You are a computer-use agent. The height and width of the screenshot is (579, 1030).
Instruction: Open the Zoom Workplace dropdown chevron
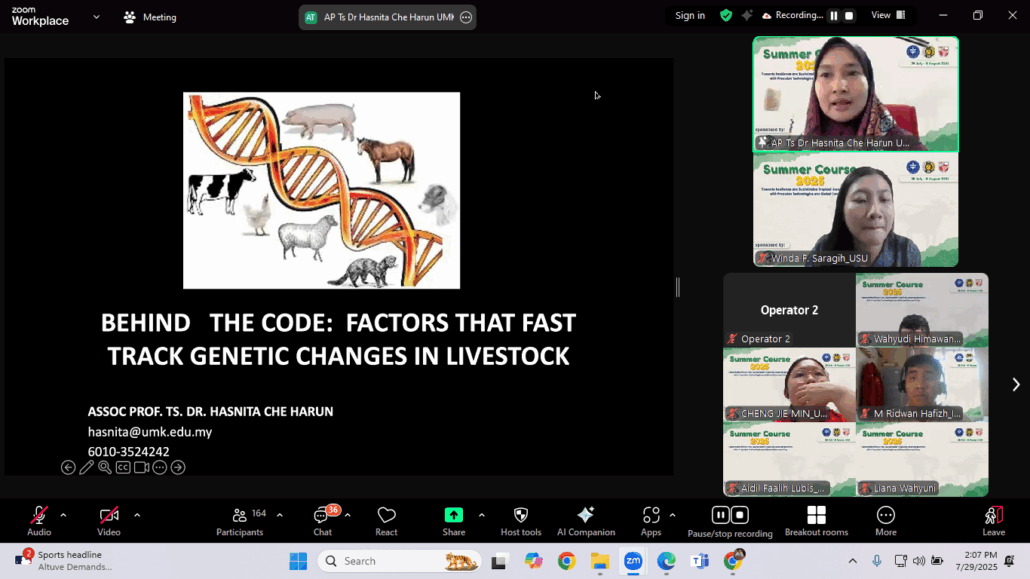pyautogui.click(x=96, y=17)
